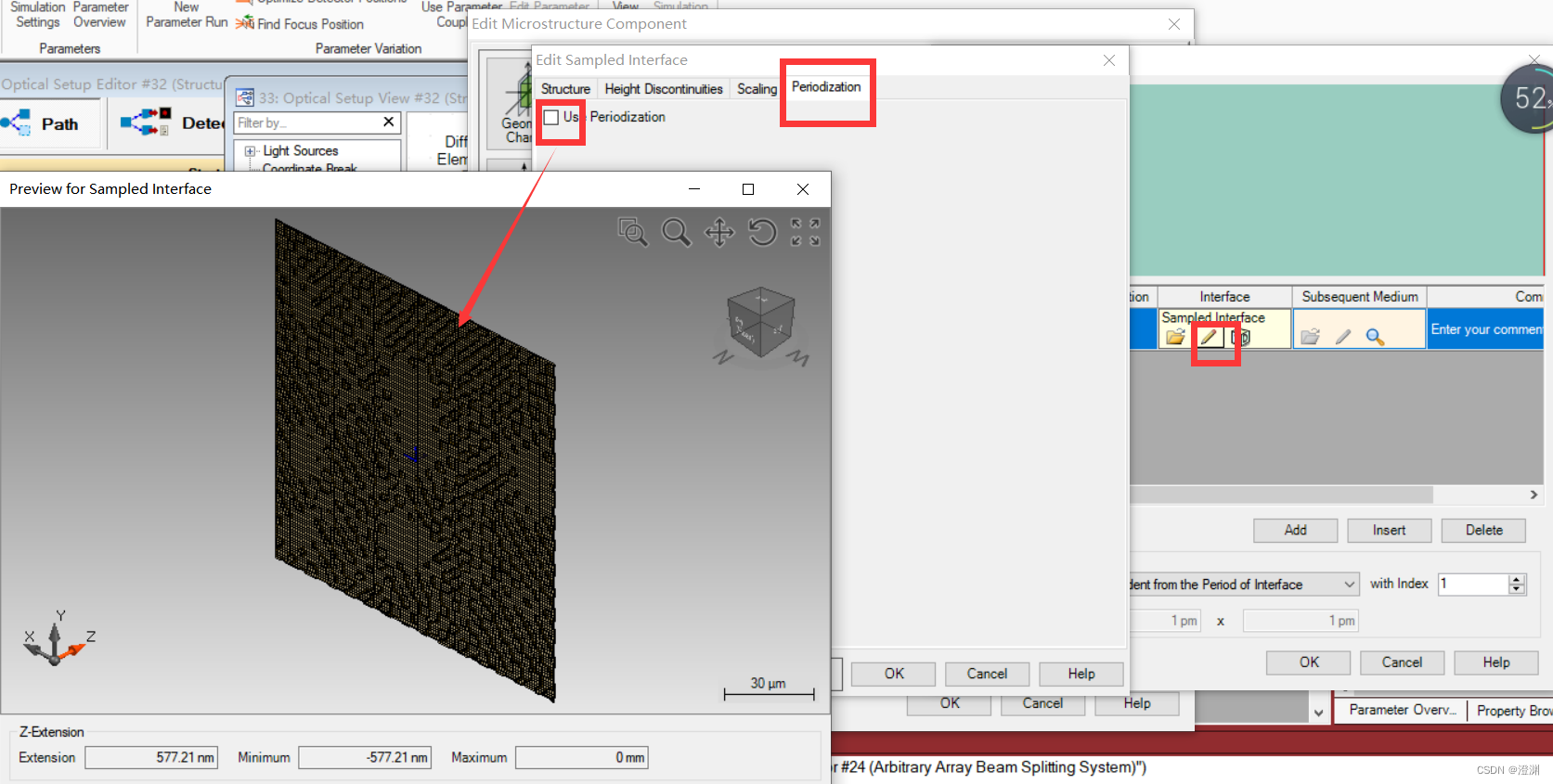Screen dimensions: 1553x784
Task: Enable the Use Periodization checkbox
Action: 551,117
